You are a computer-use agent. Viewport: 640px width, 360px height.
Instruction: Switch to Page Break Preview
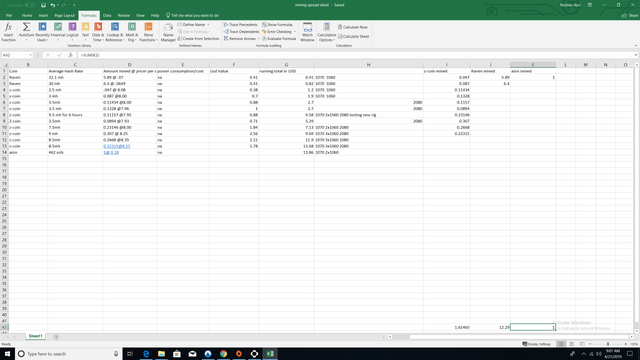tap(582, 344)
